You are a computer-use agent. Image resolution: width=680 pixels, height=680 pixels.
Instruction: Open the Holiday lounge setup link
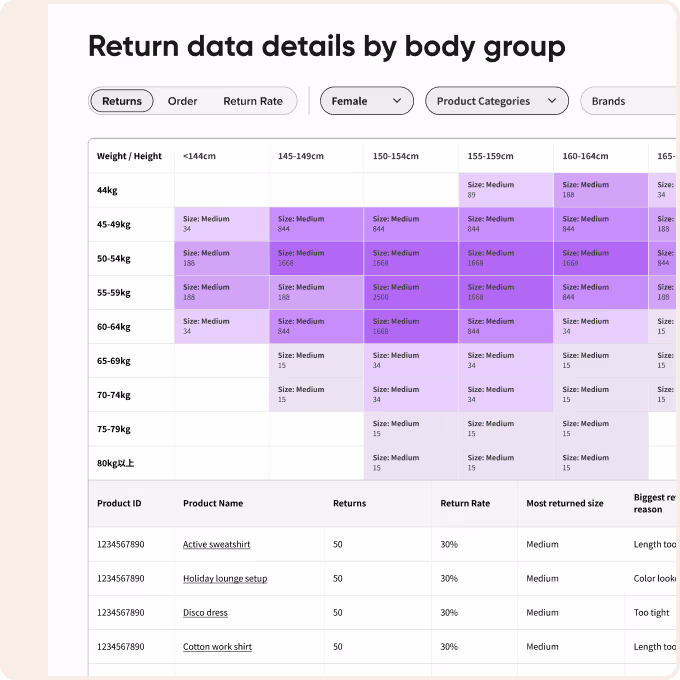(x=225, y=579)
